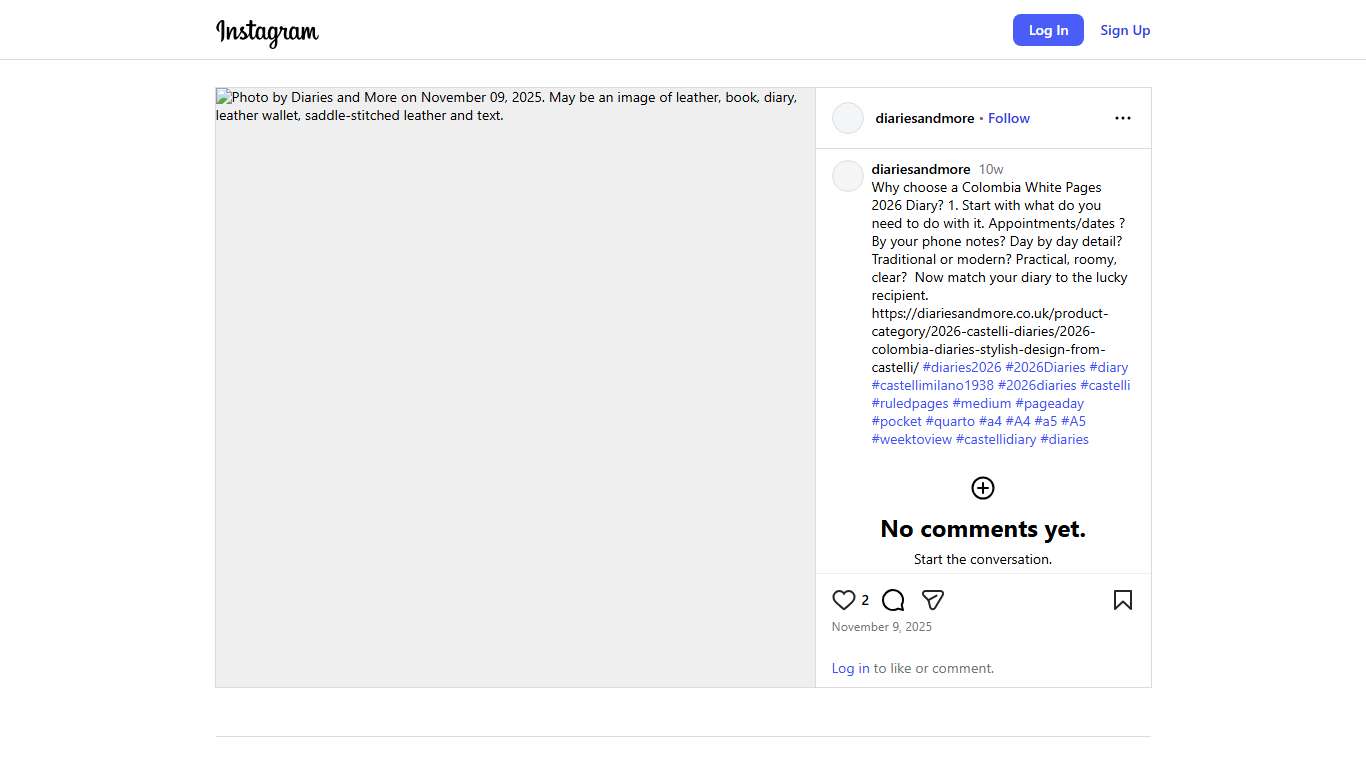Open comments via speech bubble icon
The image size is (1366, 768).
[893, 600]
